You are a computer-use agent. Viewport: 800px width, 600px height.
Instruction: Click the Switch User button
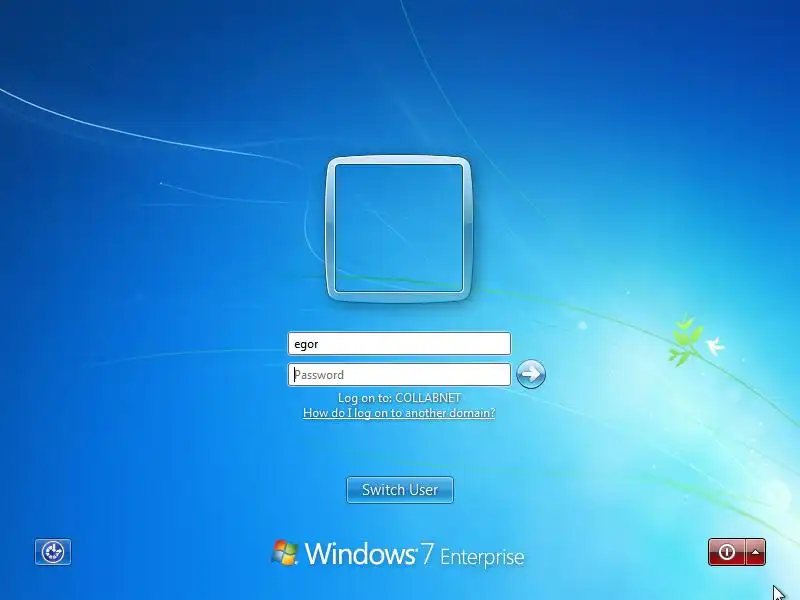tap(399, 490)
